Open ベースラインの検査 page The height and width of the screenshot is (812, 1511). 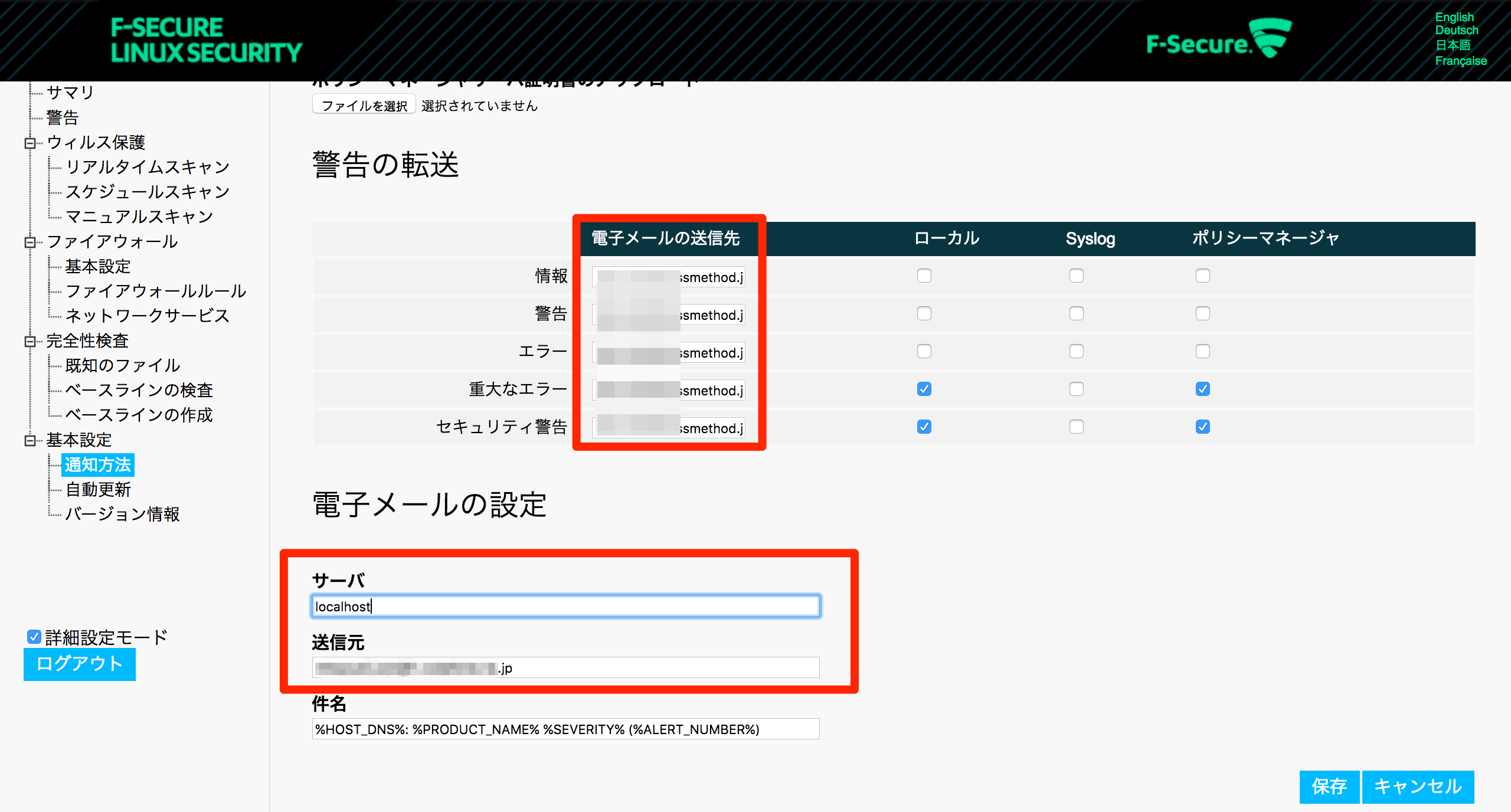[x=139, y=390]
